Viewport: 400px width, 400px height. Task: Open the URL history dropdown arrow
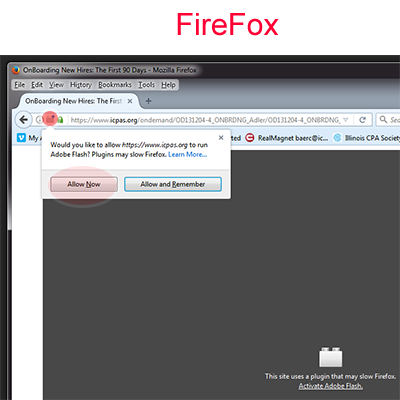(346, 120)
